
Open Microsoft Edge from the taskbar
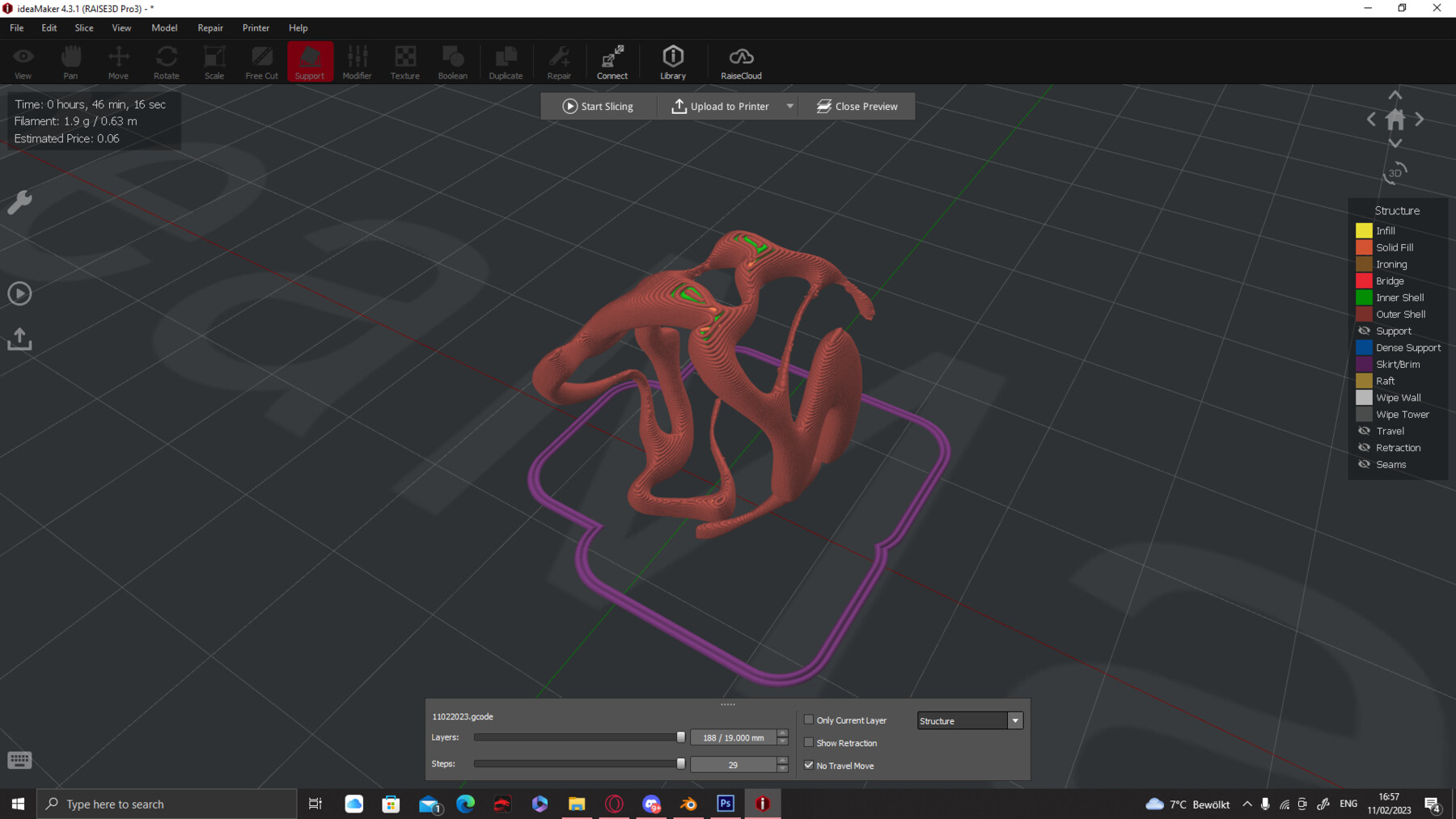click(x=465, y=803)
